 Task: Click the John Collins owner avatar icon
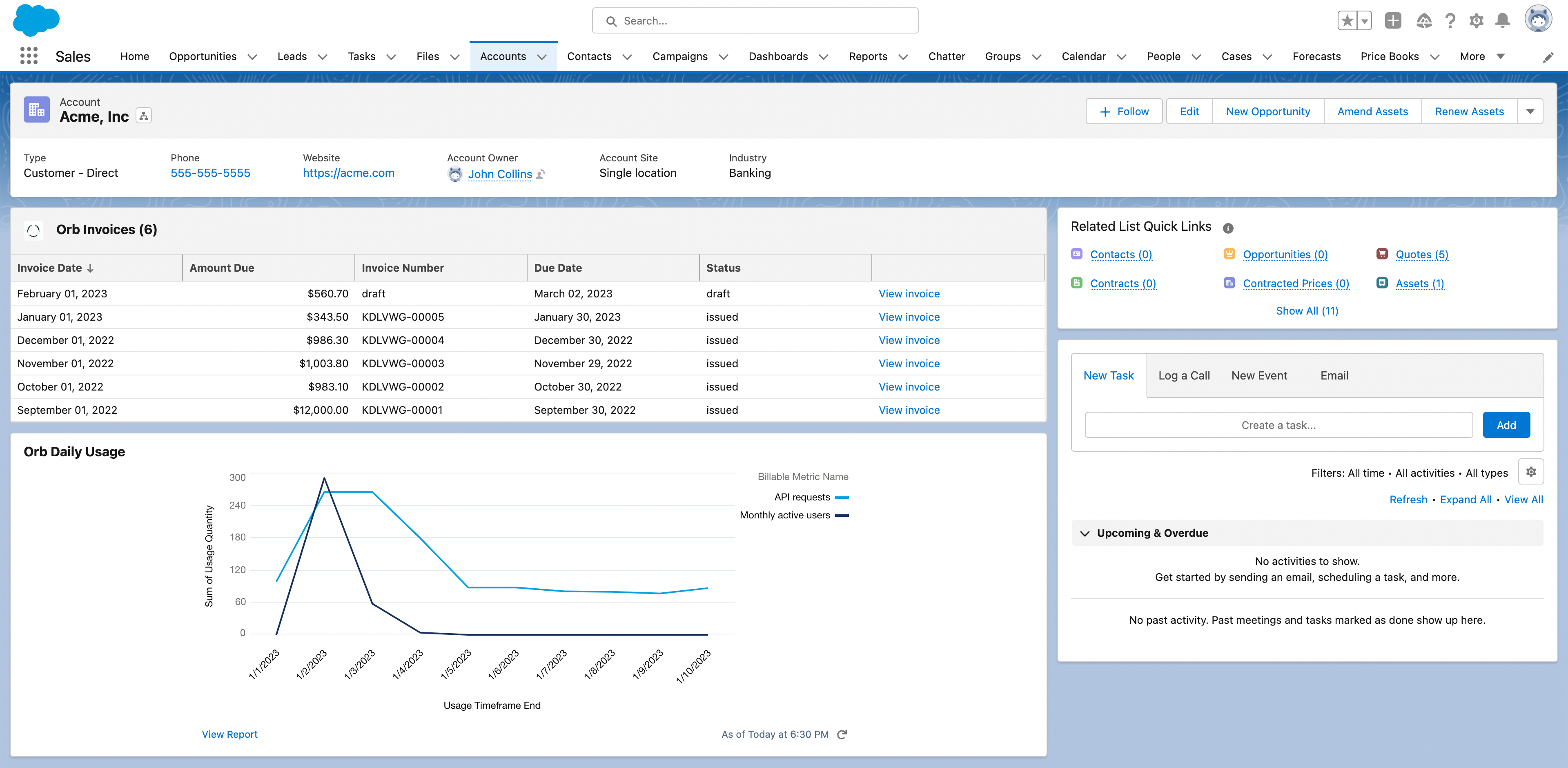coord(455,174)
